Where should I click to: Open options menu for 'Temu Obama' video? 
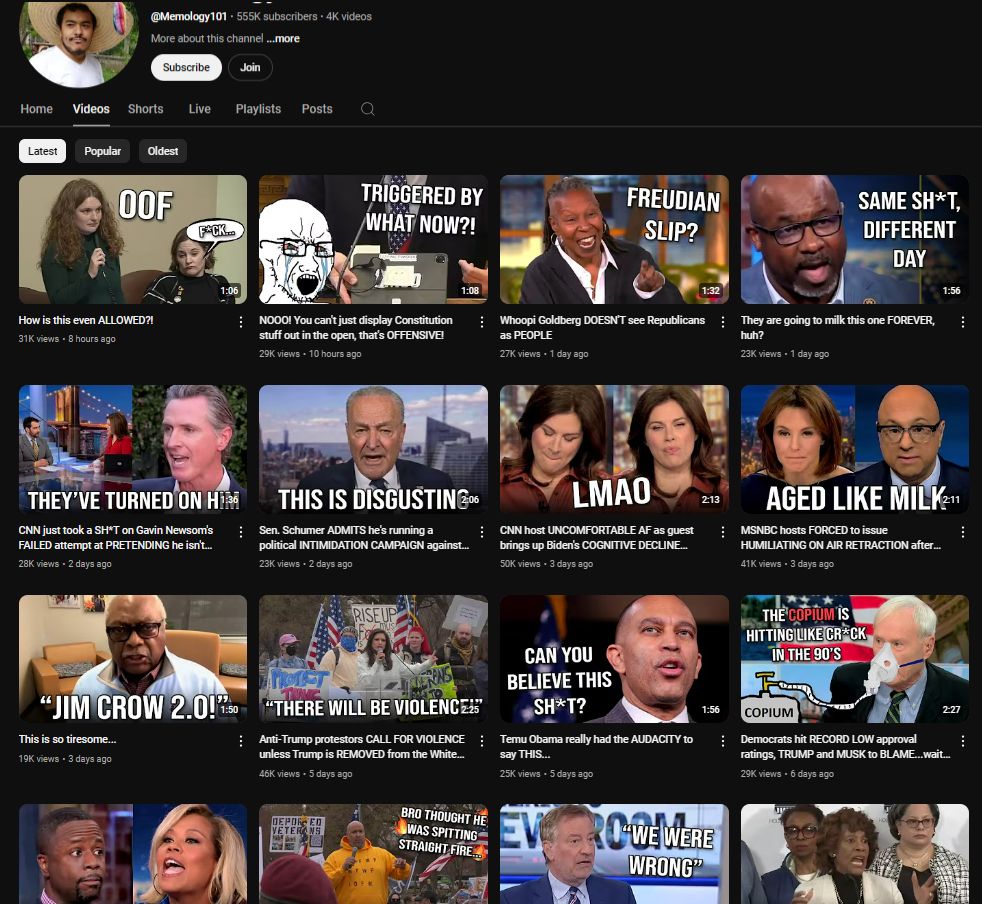pos(723,741)
